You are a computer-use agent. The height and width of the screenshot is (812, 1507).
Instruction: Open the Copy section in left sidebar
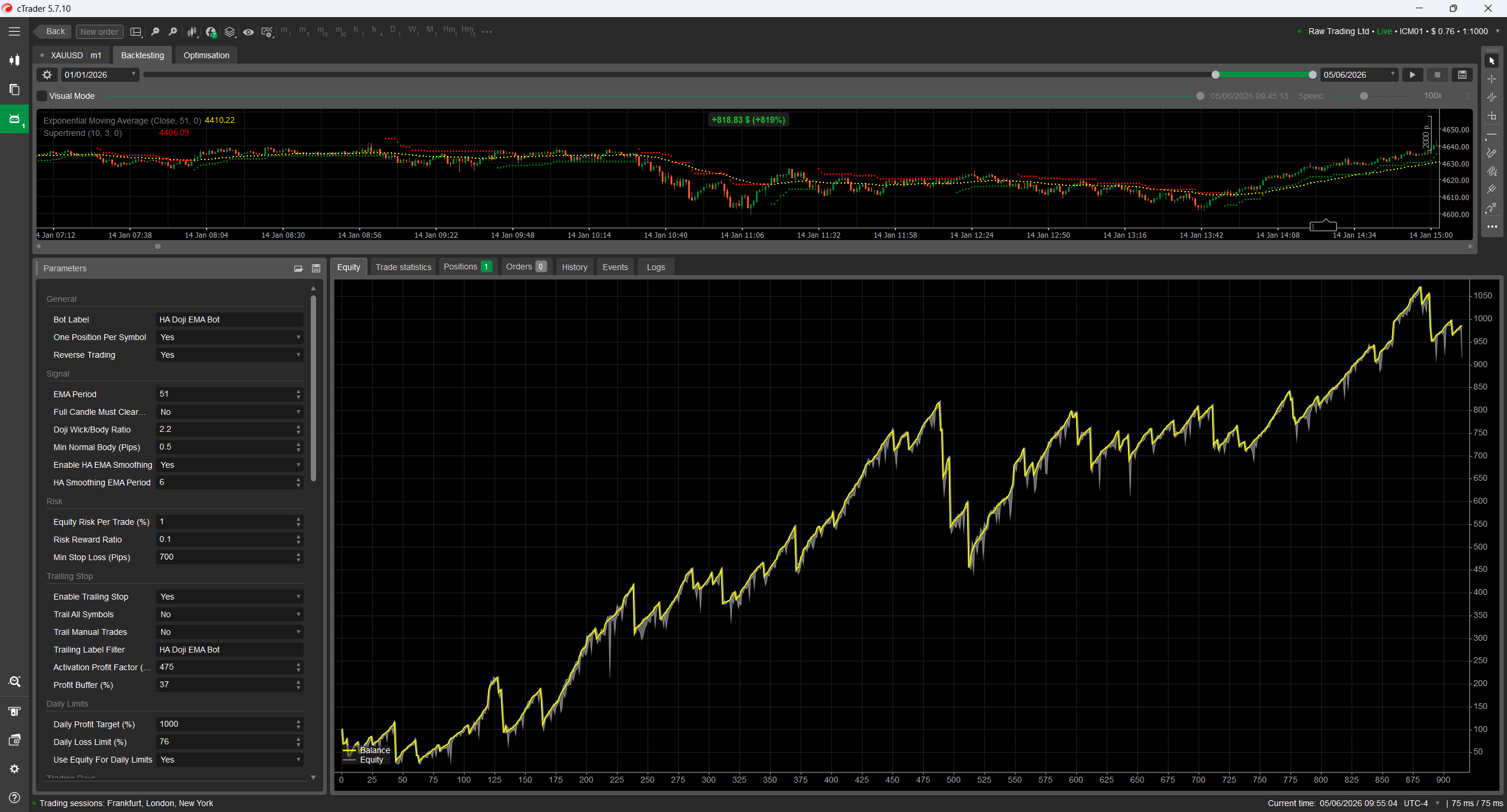pos(14,89)
